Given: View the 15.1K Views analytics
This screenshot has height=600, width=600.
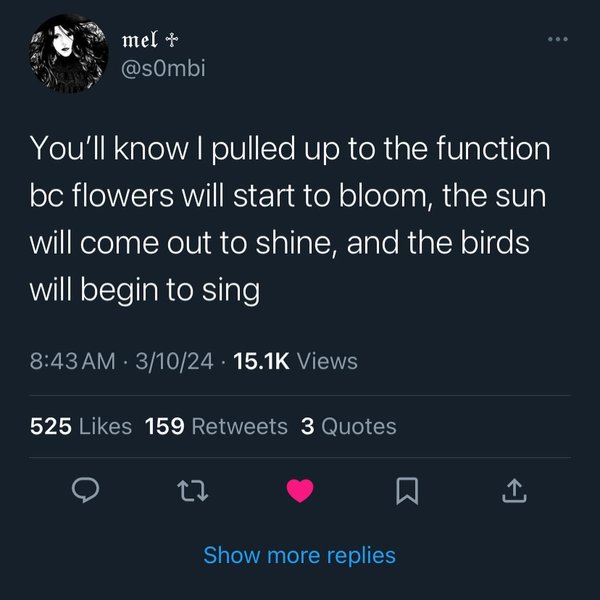Looking at the screenshot, I should (294, 362).
